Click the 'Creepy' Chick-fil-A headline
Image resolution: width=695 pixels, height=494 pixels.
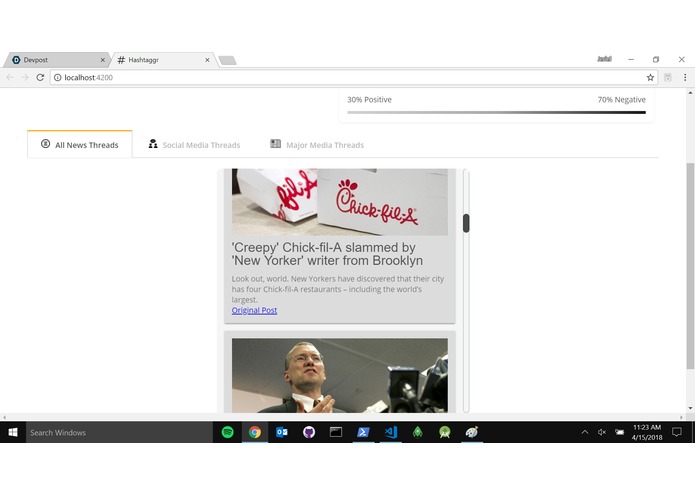(327, 254)
